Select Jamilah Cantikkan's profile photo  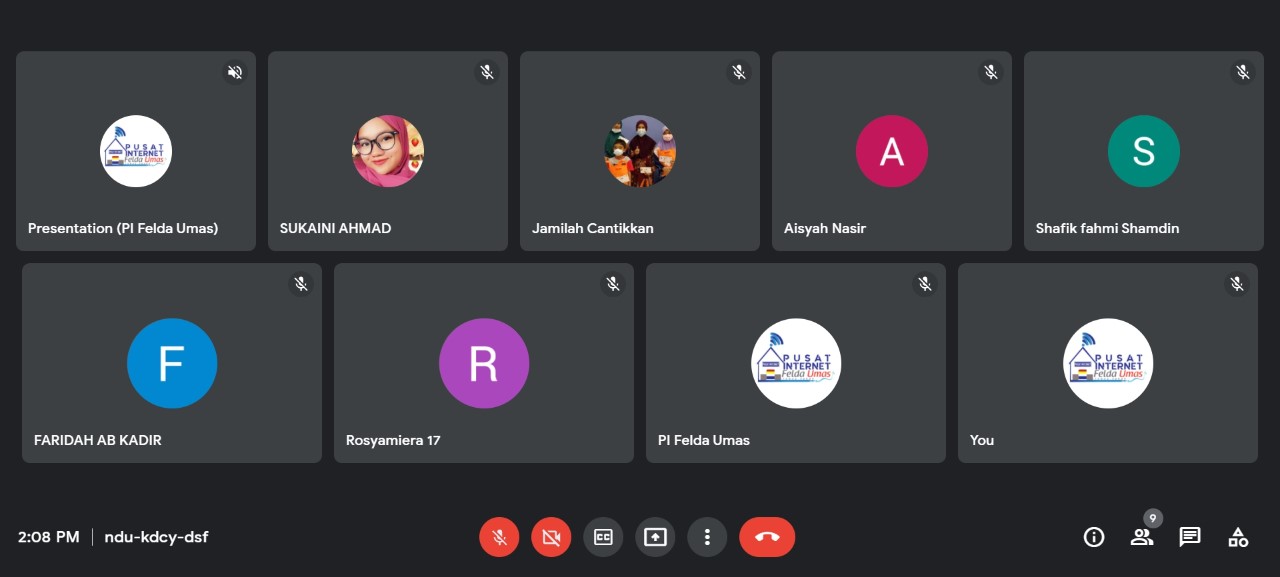click(x=640, y=151)
